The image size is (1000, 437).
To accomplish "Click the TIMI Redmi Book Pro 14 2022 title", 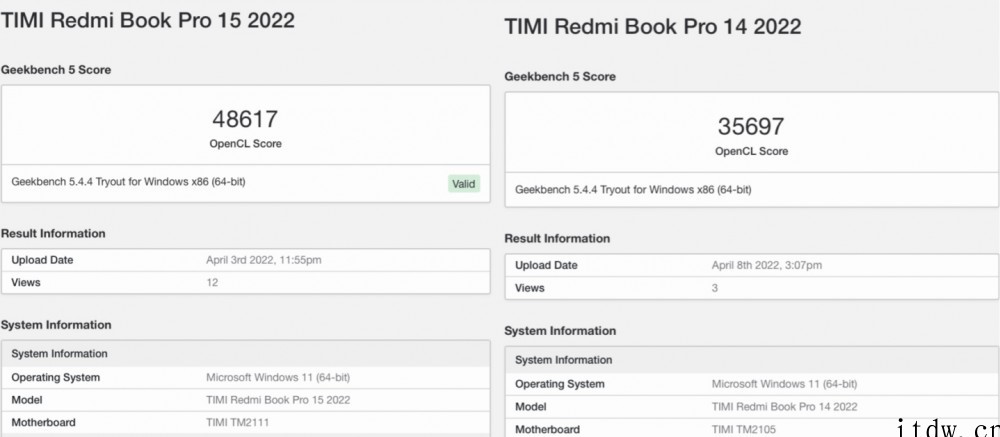I will tap(653, 27).
